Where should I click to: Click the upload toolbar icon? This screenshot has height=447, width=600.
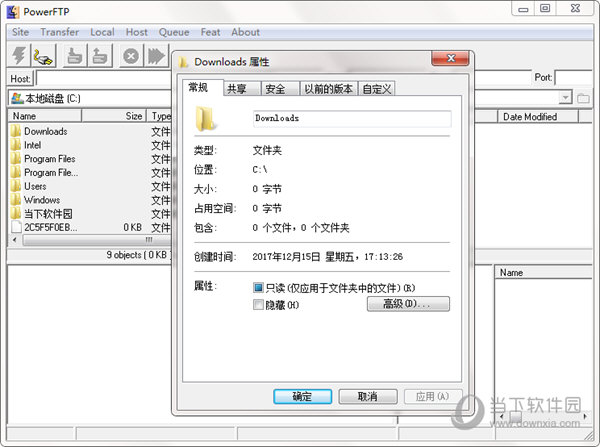[x=100, y=55]
